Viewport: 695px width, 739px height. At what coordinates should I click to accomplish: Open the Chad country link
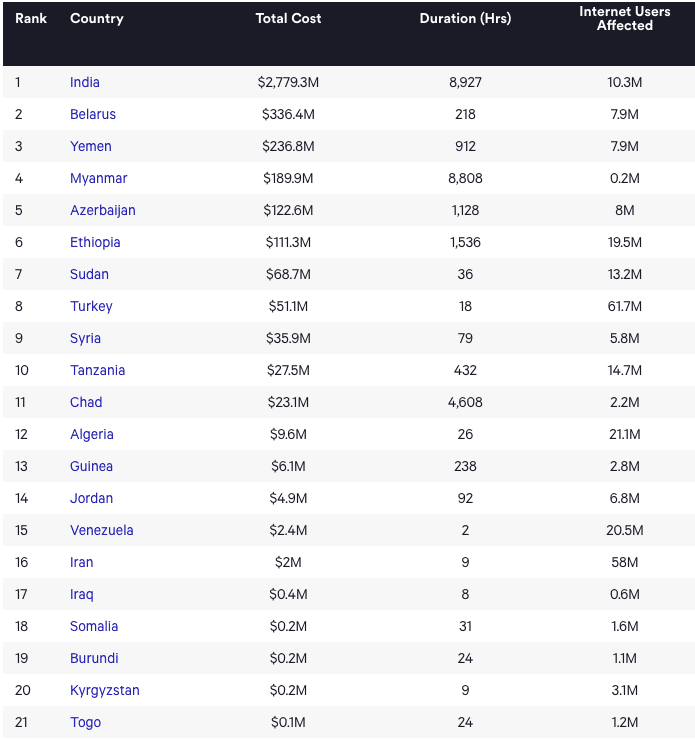(x=86, y=402)
